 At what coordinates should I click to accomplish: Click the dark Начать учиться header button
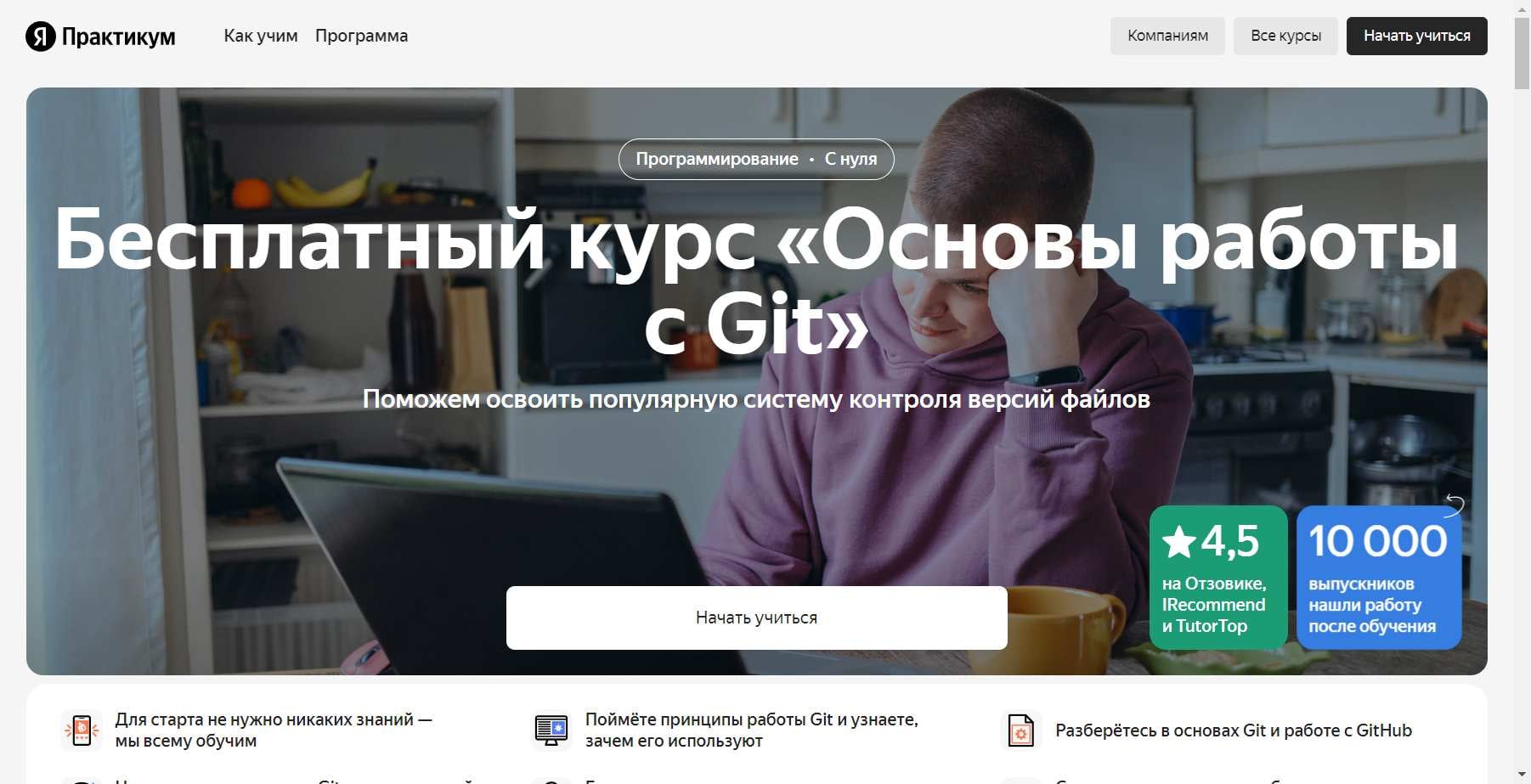pos(1416,36)
